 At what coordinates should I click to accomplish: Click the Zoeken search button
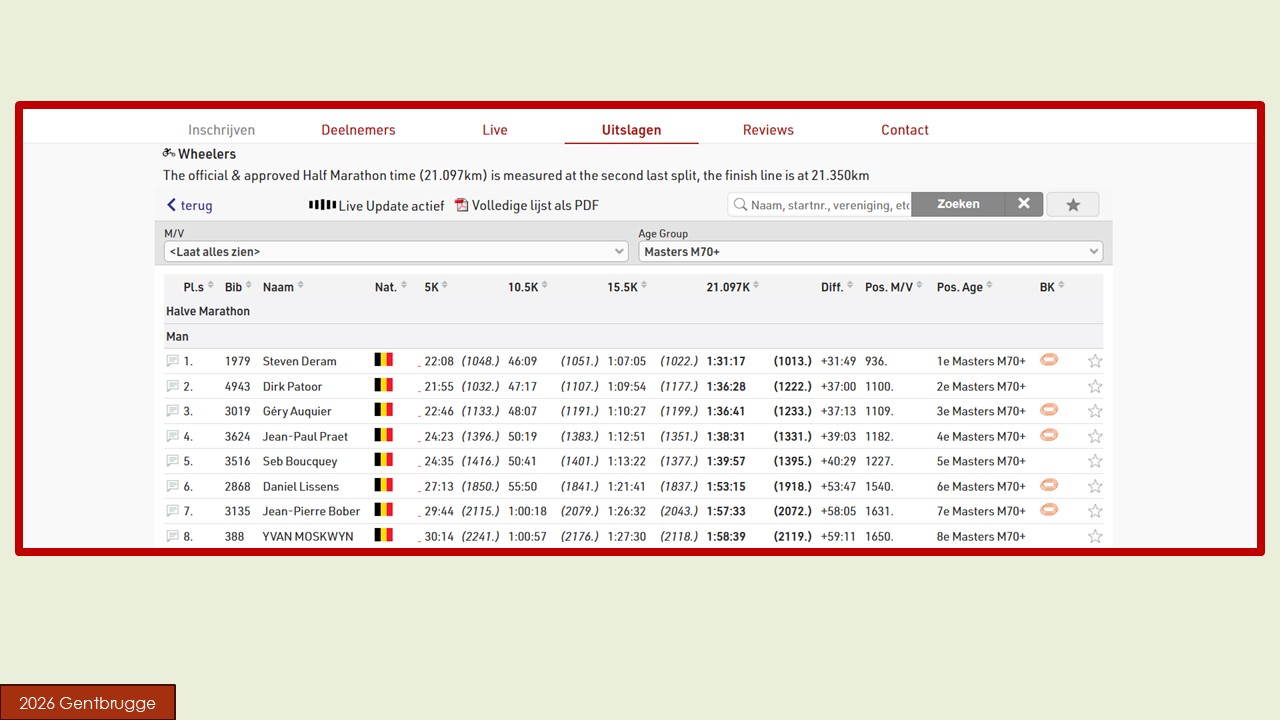[958, 204]
